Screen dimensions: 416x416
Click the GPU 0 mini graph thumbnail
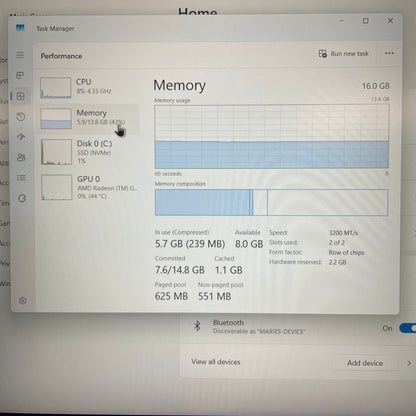point(57,187)
